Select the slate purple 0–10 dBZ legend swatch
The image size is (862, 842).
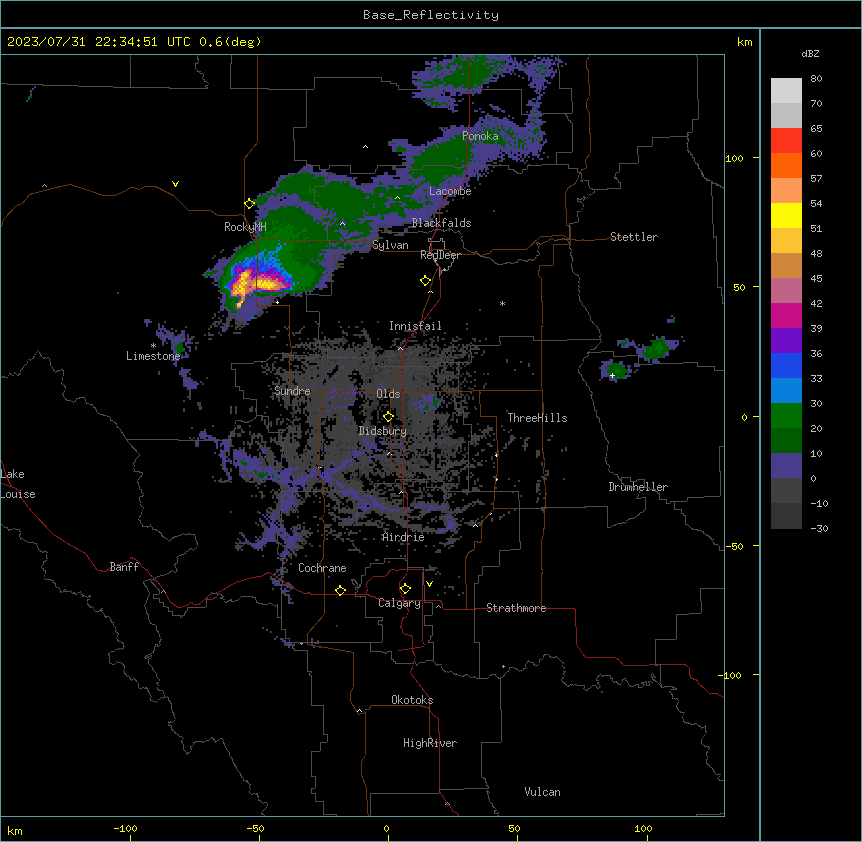tap(786, 466)
